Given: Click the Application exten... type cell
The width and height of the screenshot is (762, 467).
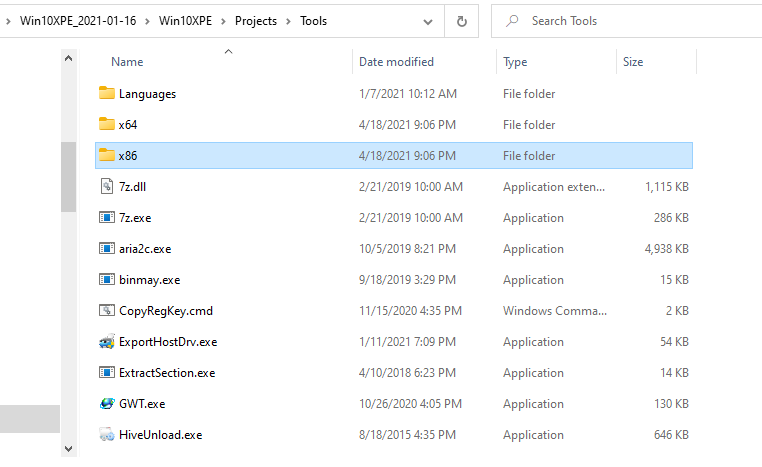Looking at the screenshot, I should pos(554,187).
